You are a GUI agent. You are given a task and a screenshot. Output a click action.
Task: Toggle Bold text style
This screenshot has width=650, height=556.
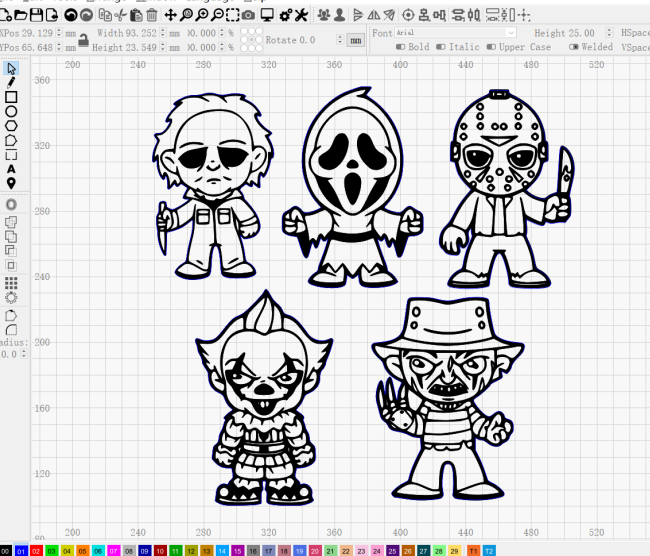point(412,47)
